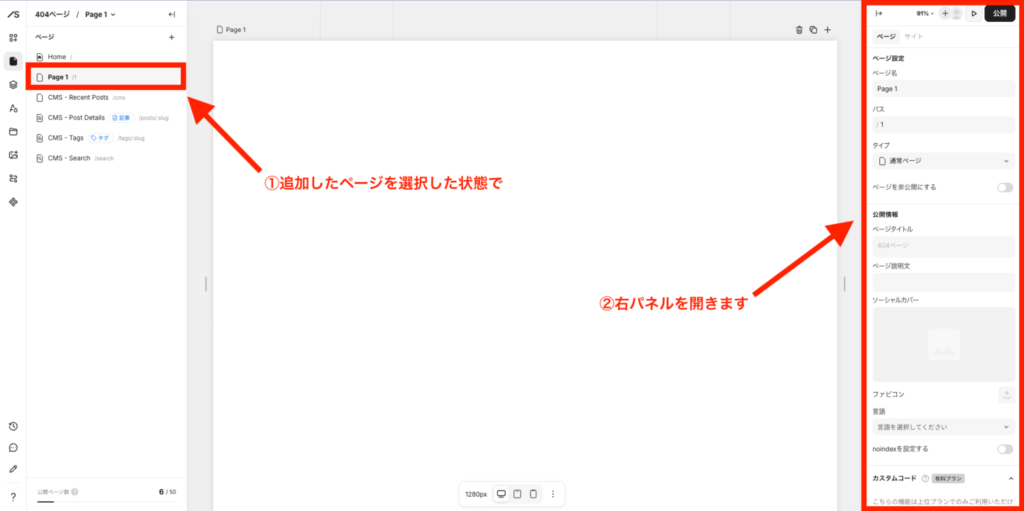Open the add elements panel icon
Screen dimensions: 1024x511
pos(13,38)
